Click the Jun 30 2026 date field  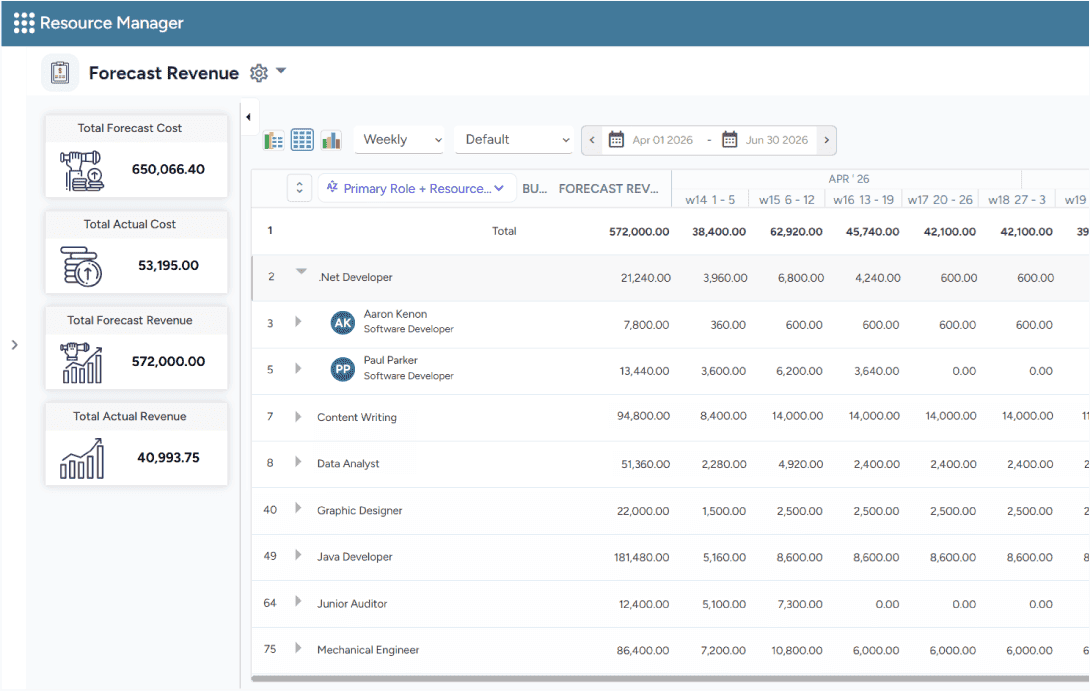(776, 140)
